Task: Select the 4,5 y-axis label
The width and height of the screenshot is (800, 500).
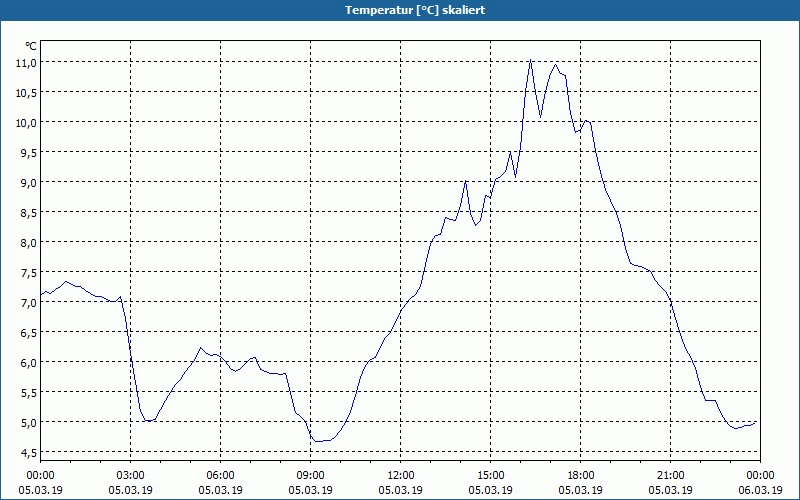Action: pyautogui.click(x=29, y=452)
